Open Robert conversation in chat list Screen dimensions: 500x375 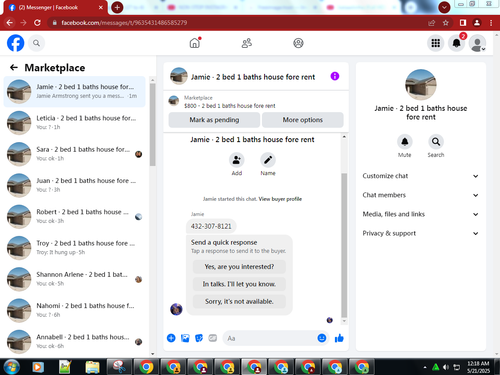(75, 217)
